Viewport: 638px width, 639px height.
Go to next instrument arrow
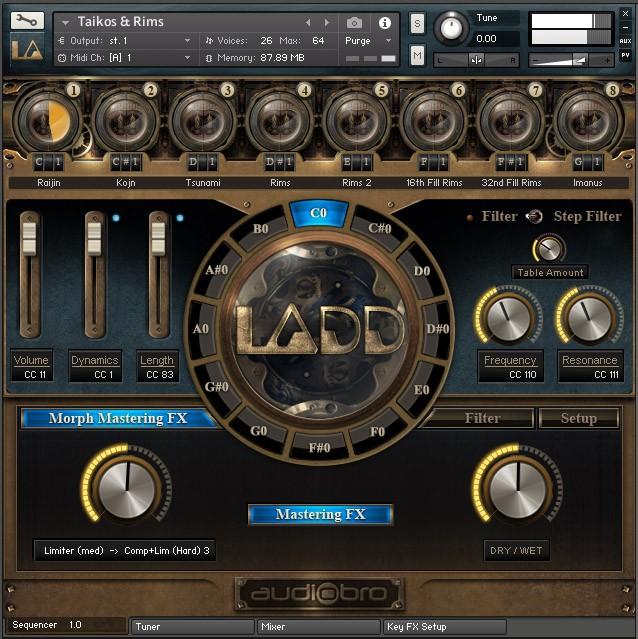coord(327,22)
